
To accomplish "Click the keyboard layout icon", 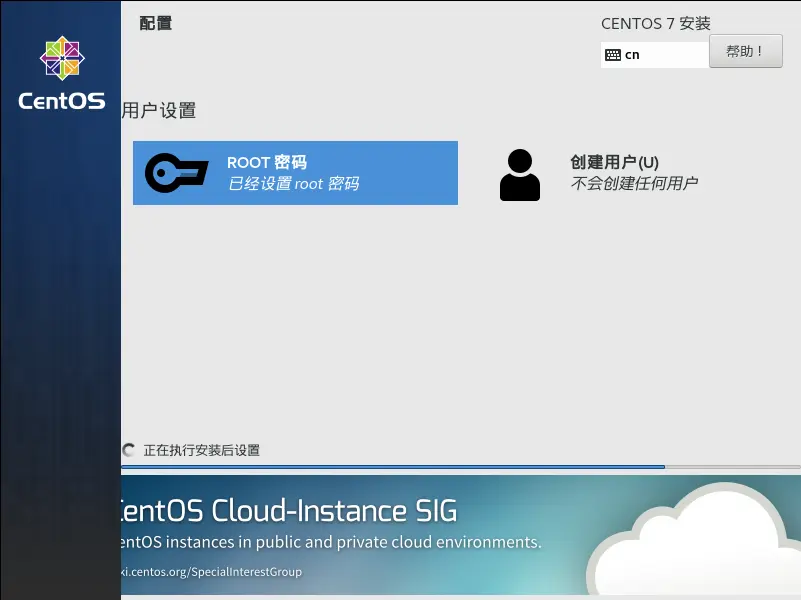I will [612, 55].
